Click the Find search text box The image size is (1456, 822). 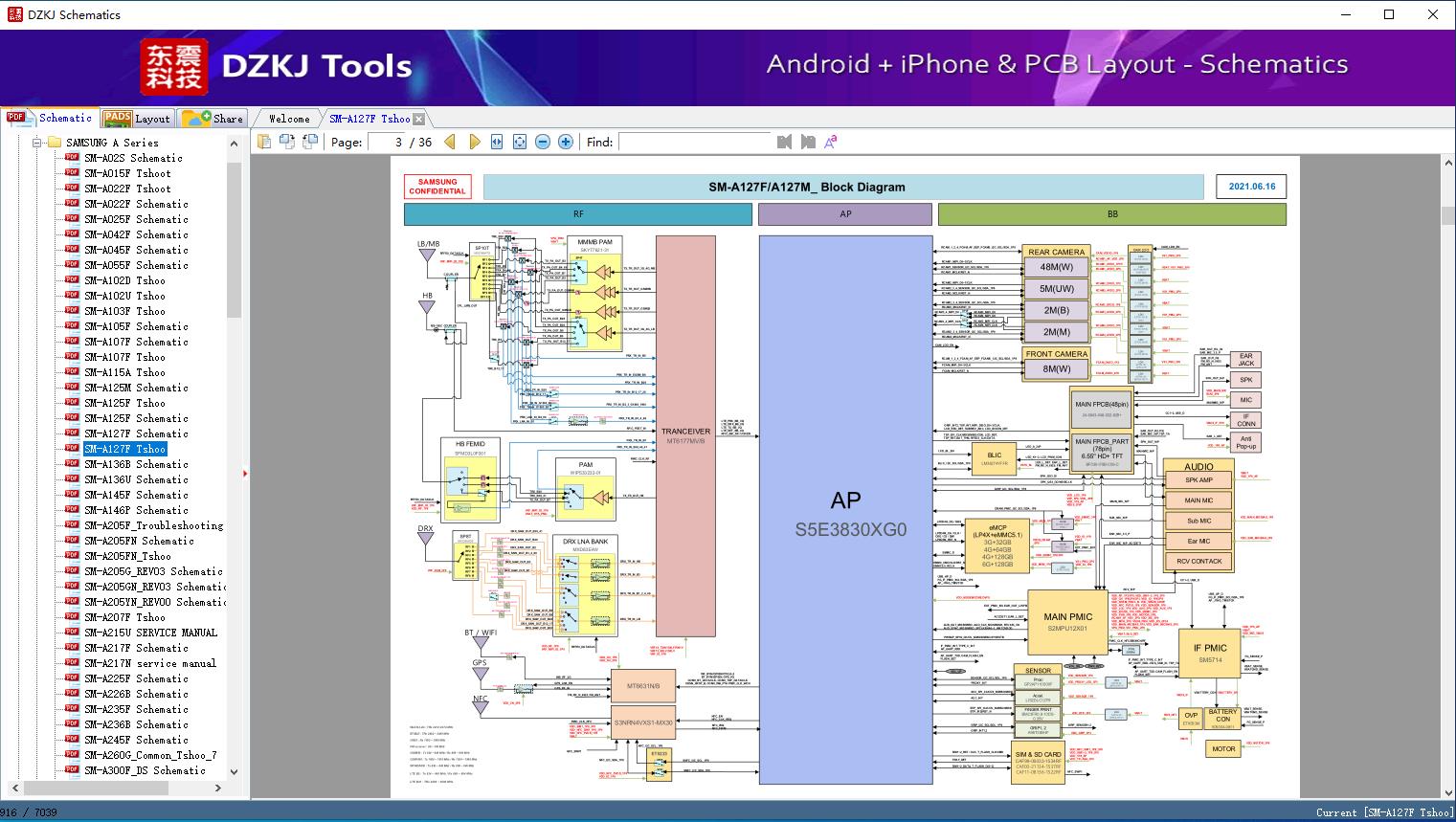(x=694, y=142)
